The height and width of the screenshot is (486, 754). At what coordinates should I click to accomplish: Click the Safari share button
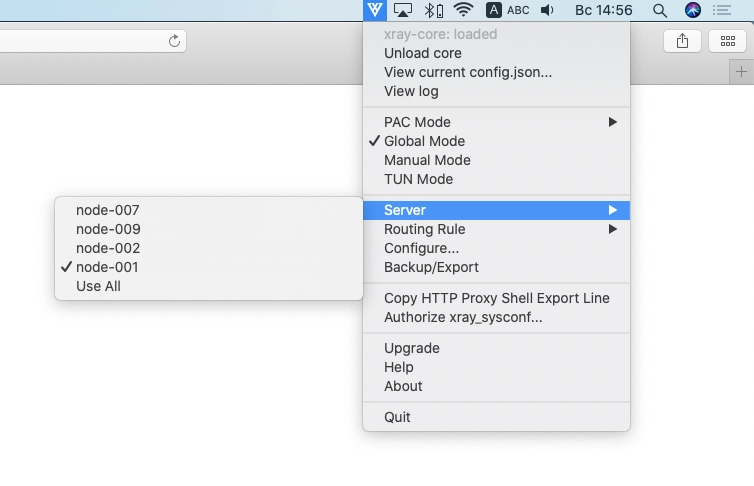coord(682,41)
